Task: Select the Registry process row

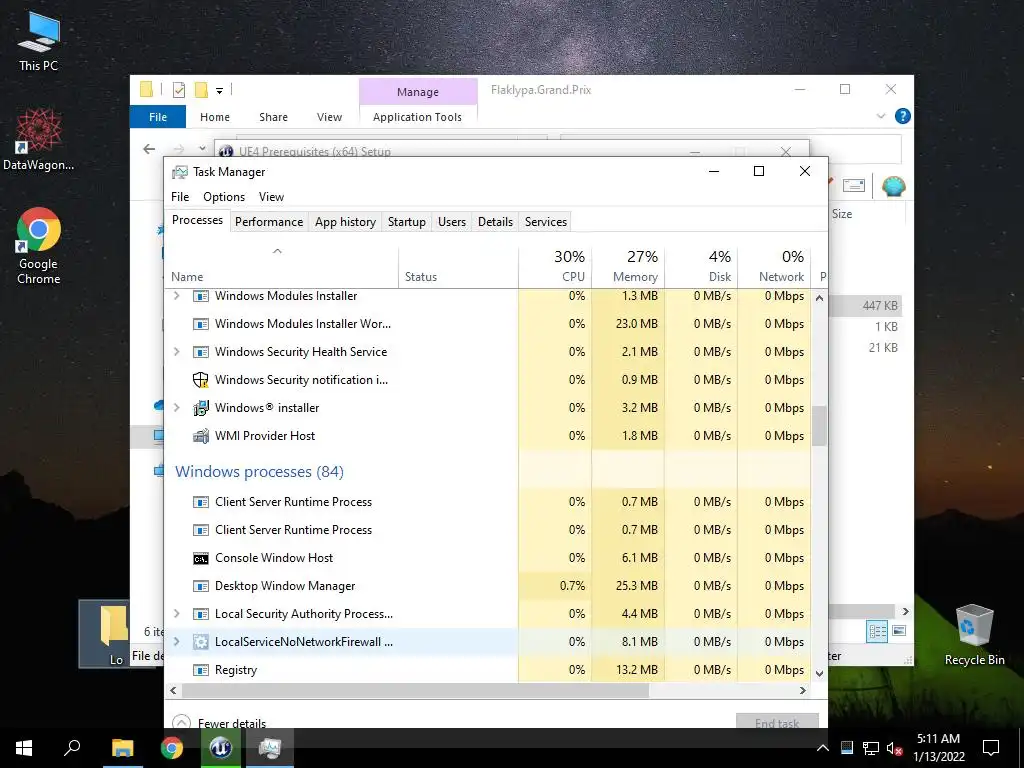Action: 488,670
